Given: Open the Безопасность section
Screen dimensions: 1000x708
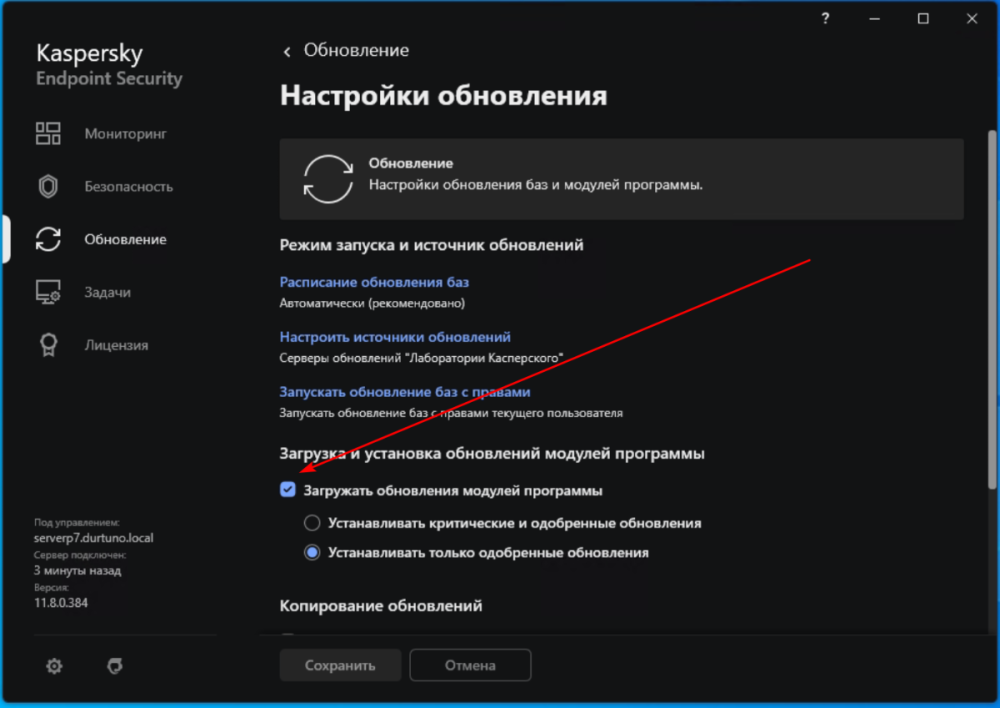Looking at the screenshot, I should 129,187.
